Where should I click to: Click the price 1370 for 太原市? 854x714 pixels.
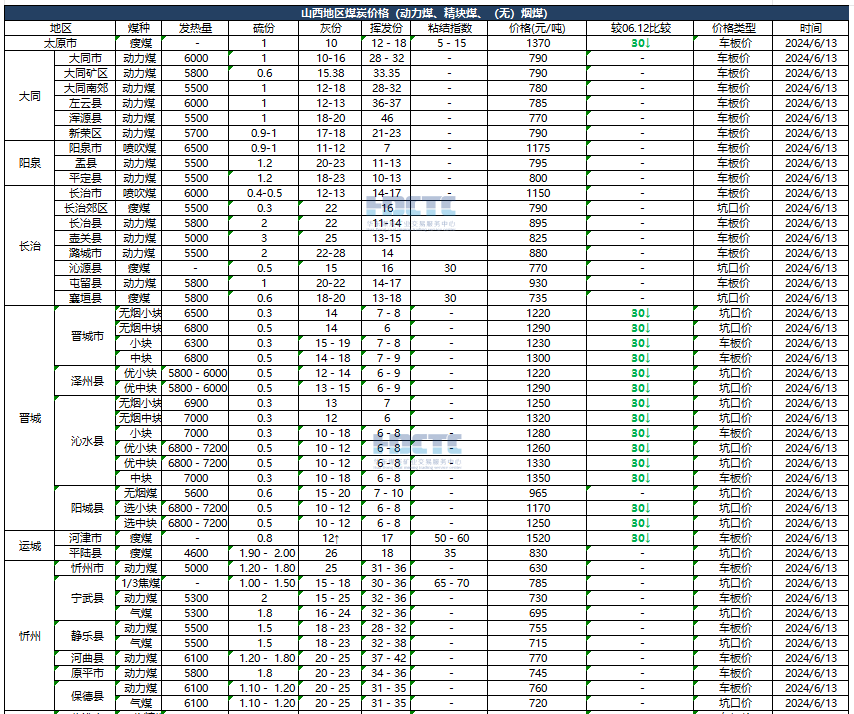click(x=538, y=44)
